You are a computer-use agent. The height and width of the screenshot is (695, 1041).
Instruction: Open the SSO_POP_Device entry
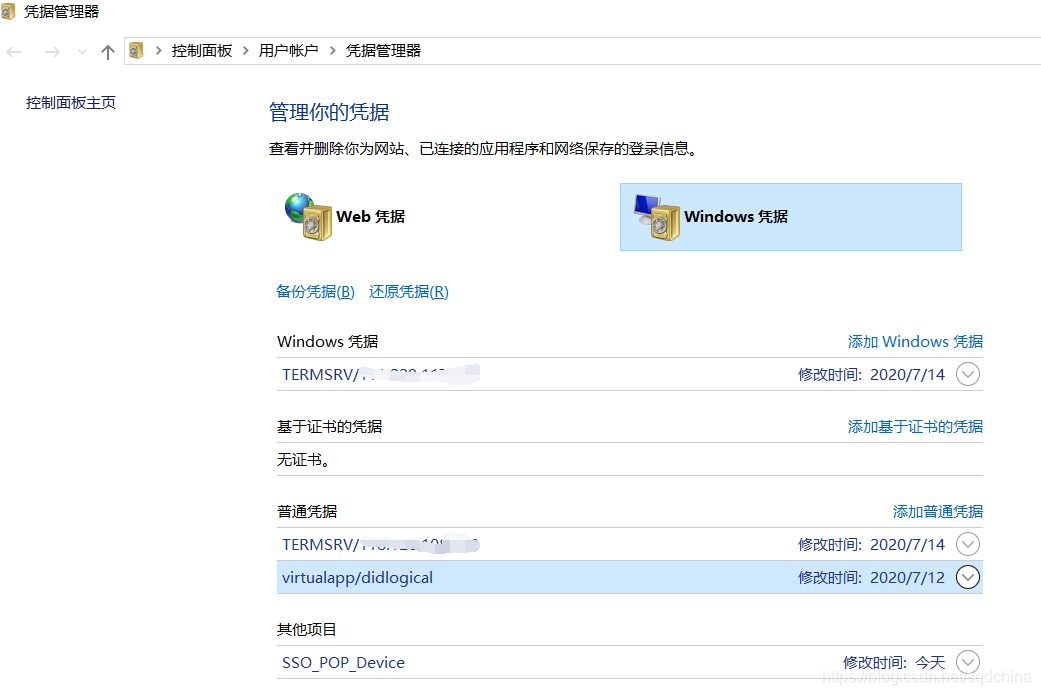point(629,662)
